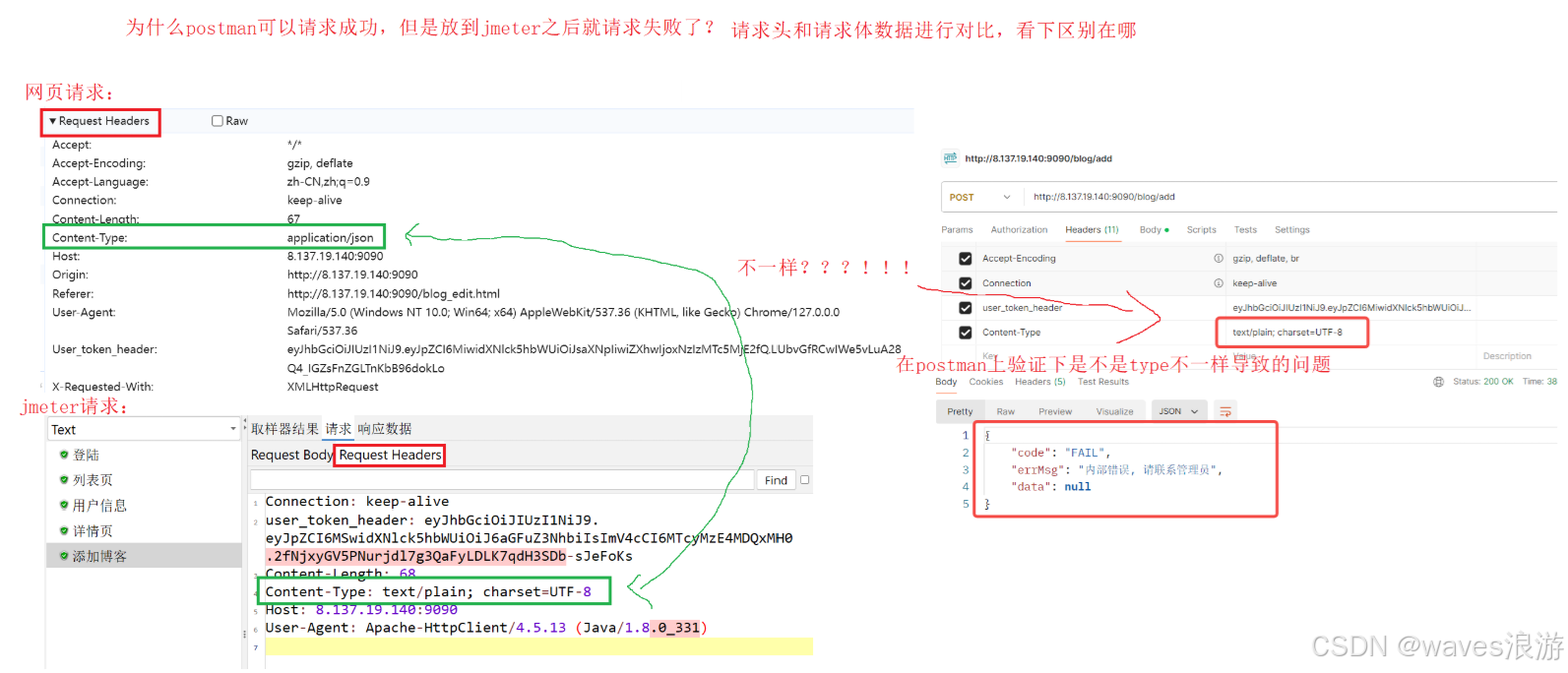Open the Body request tab in Postman
This screenshot has height=673, width=1568.
1154,229
